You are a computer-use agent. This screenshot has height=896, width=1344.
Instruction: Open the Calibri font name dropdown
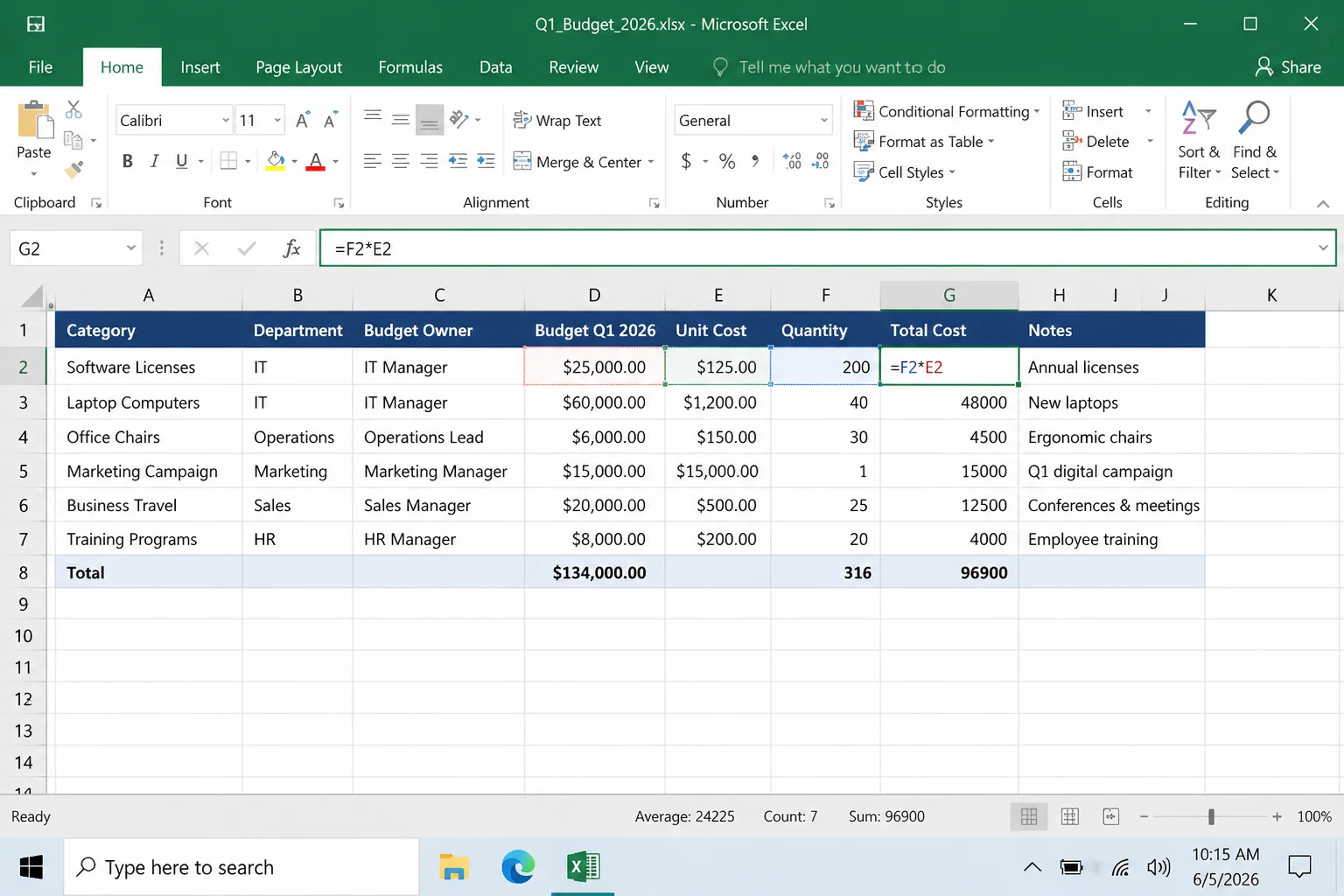point(226,121)
